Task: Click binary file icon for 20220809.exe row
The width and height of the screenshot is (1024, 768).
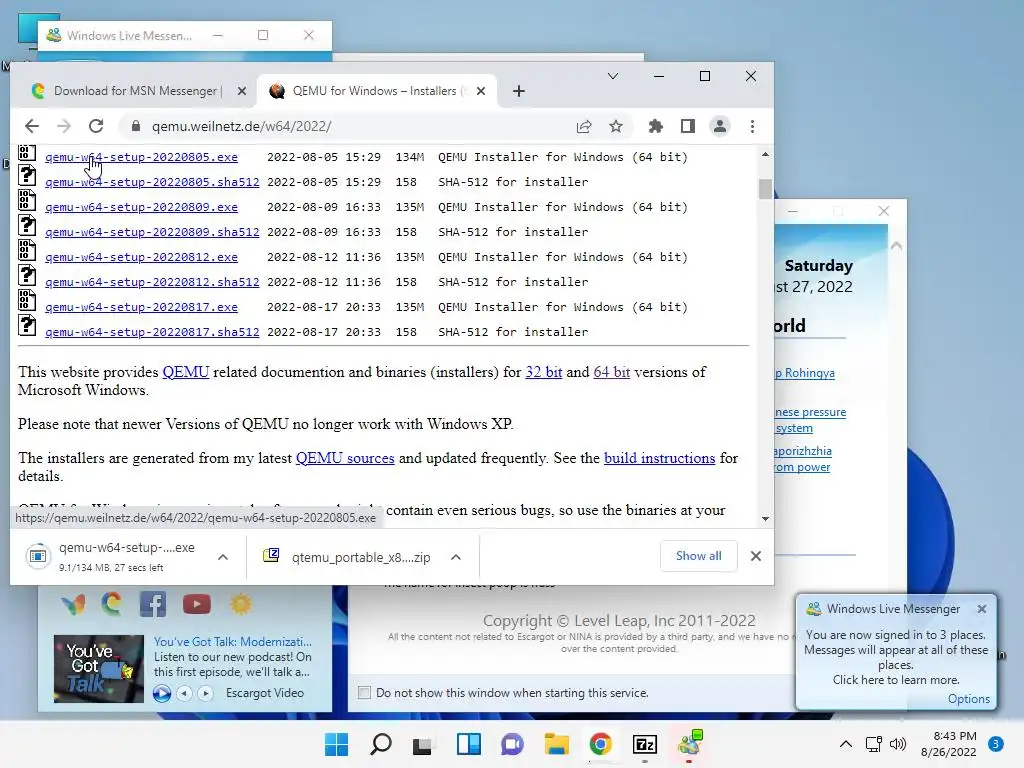Action: [27, 200]
